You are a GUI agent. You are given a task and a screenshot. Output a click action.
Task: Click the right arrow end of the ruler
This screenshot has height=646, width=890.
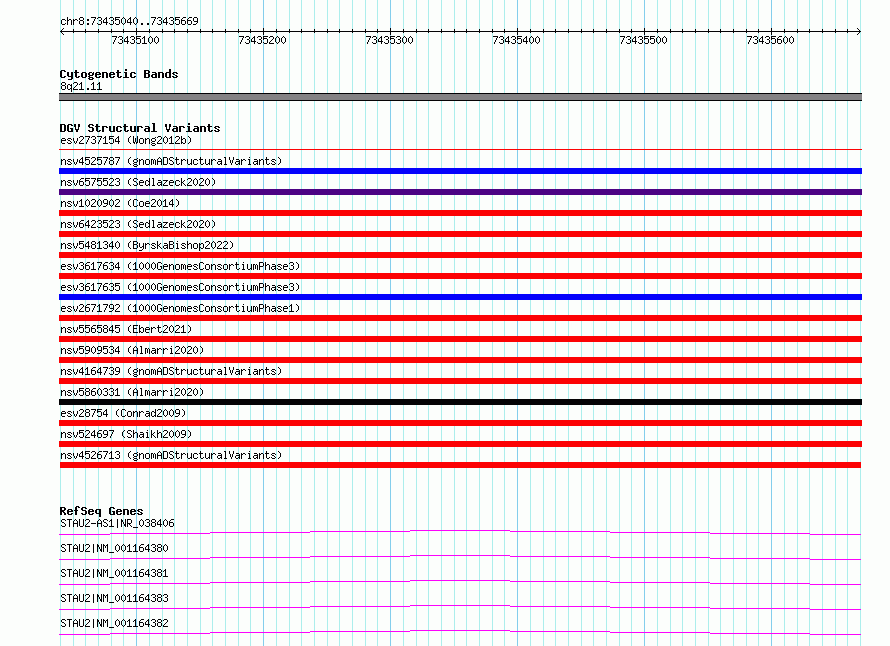pos(859,31)
